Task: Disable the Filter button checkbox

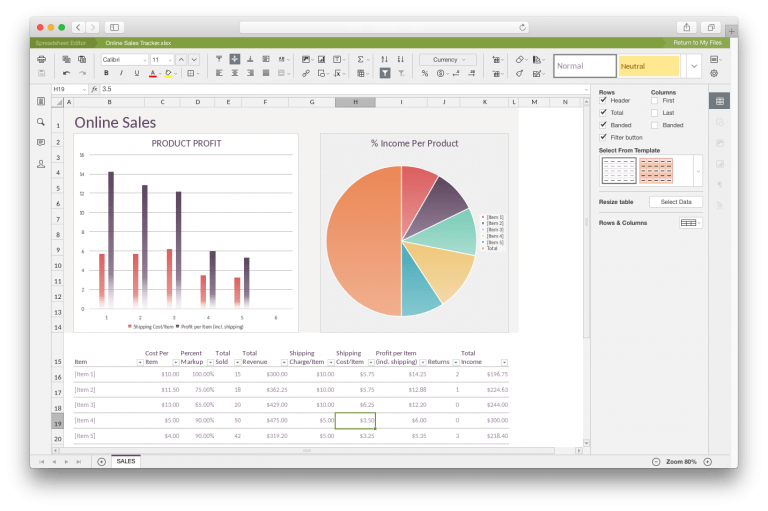Action: tap(603, 137)
